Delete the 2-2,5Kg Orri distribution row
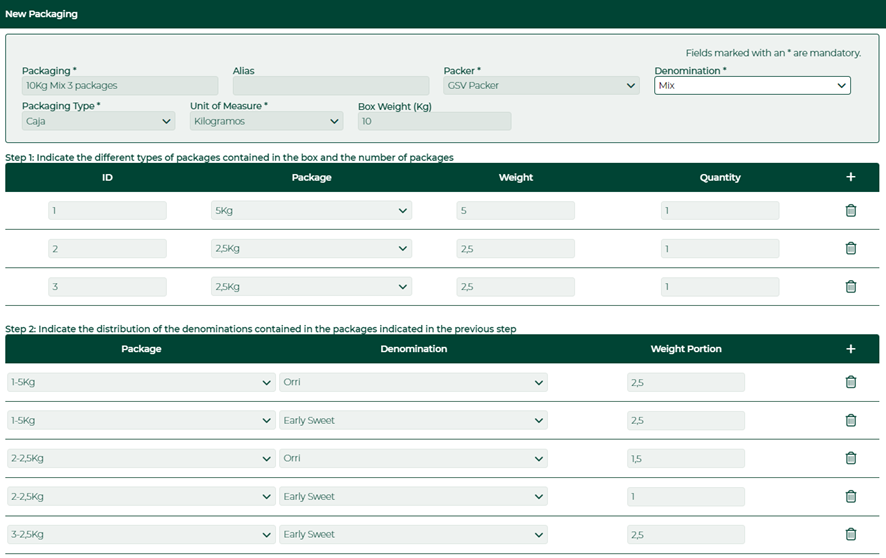 pos(850,458)
